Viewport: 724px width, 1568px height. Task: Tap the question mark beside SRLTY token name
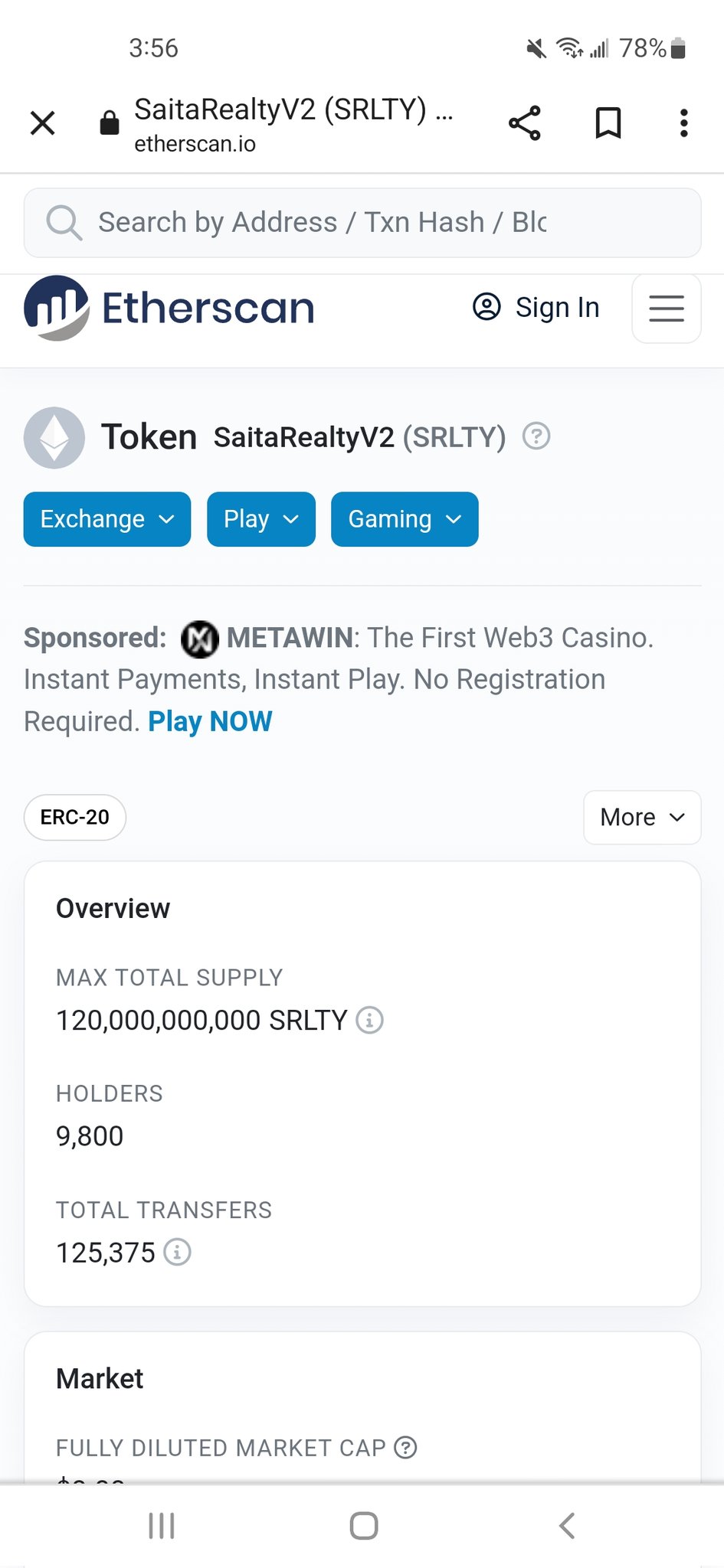point(536,436)
